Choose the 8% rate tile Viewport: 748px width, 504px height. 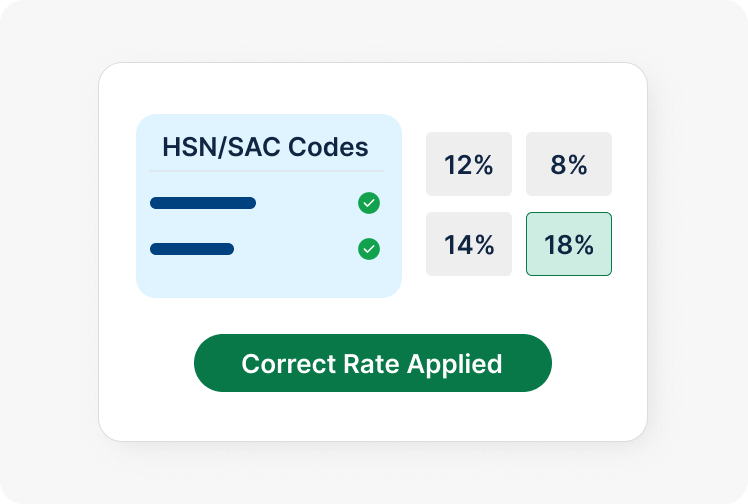(x=569, y=164)
